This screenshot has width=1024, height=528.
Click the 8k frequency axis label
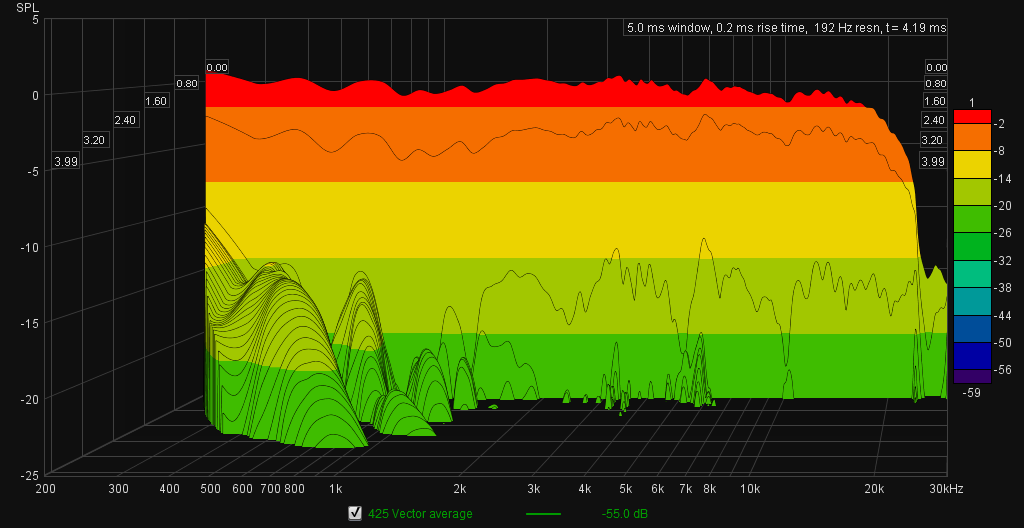pyautogui.click(x=710, y=488)
